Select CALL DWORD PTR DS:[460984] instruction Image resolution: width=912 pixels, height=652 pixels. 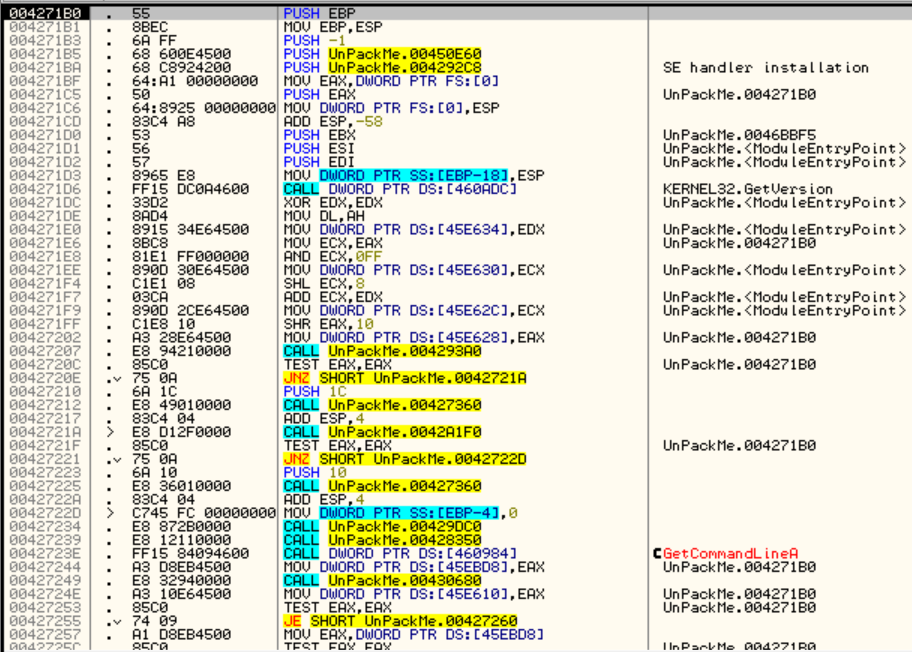pyautogui.click(x=400, y=553)
